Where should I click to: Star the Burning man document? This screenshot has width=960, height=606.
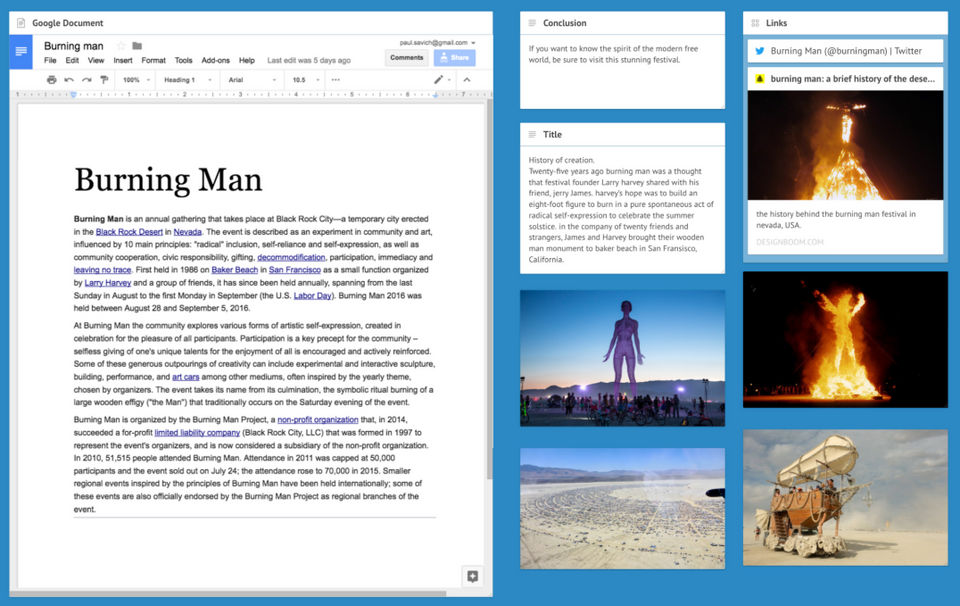pyautogui.click(x=121, y=46)
